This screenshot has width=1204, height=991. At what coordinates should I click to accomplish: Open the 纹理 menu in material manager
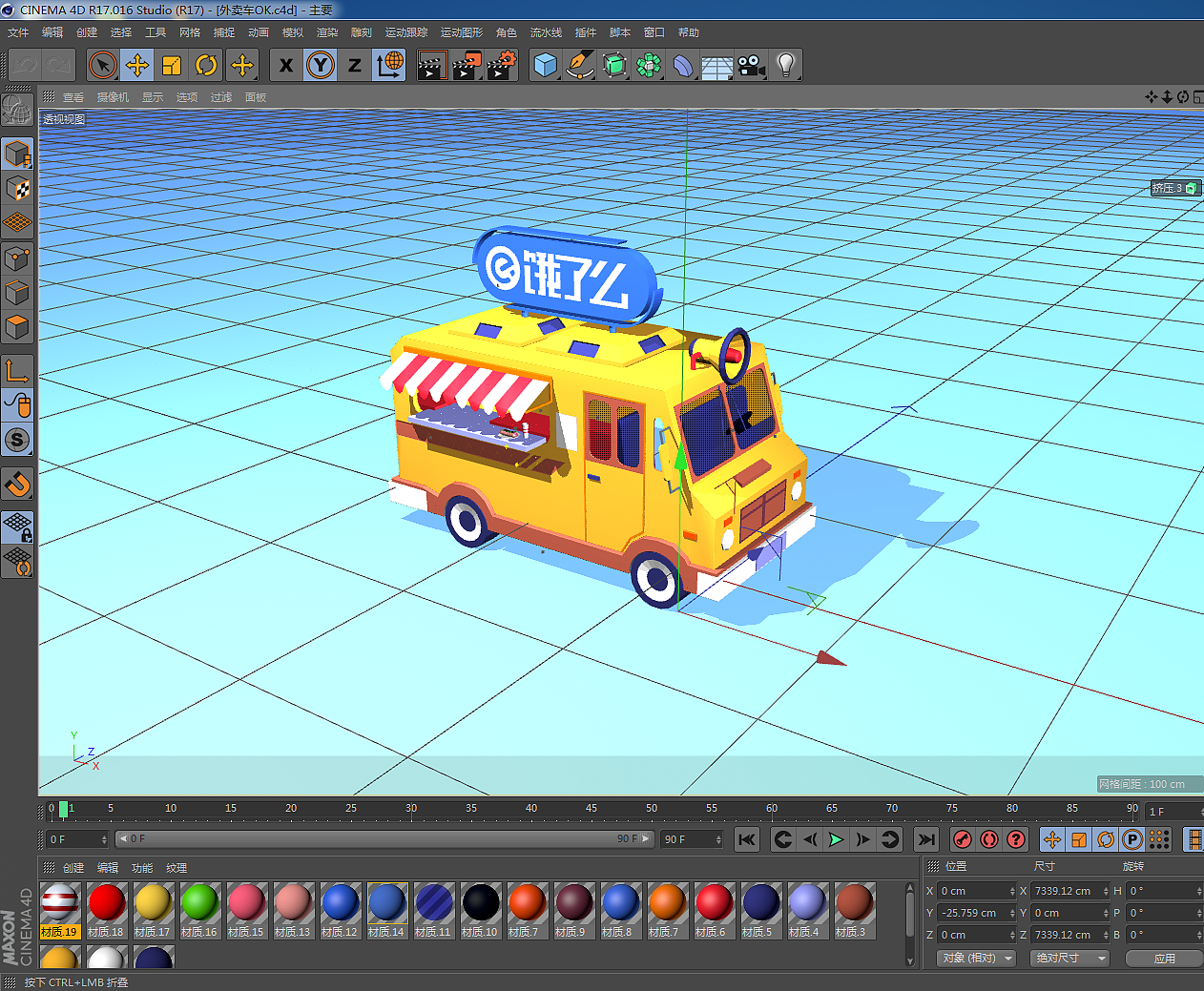pos(176,868)
